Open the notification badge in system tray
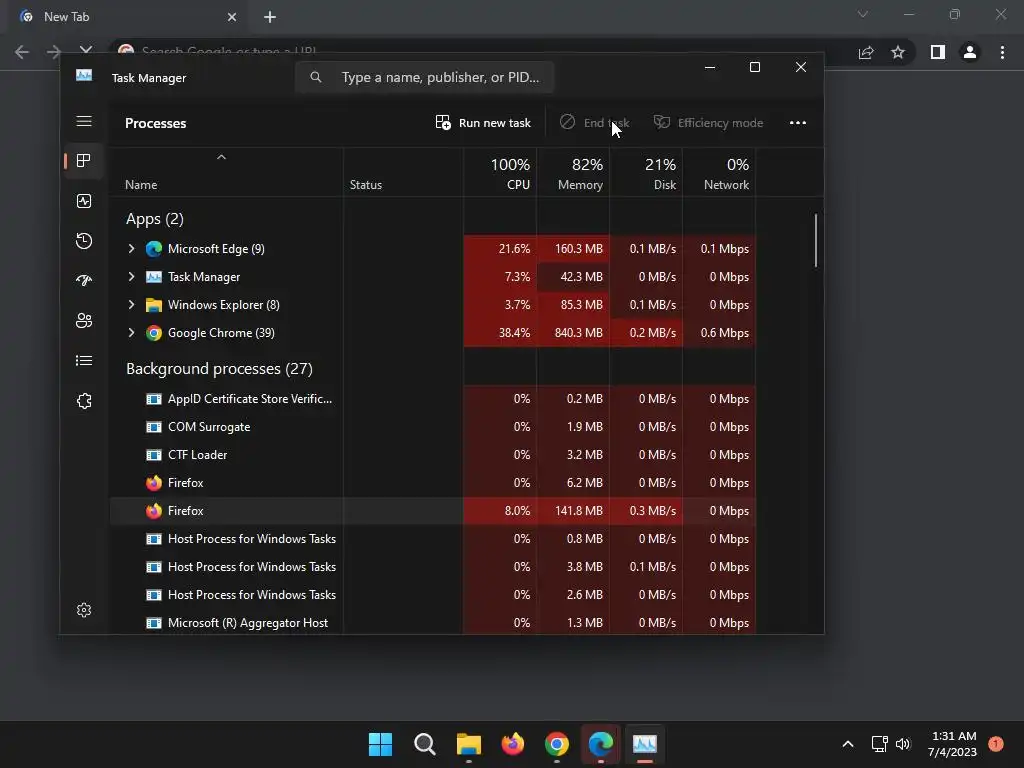 pyautogui.click(x=996, y=744)
